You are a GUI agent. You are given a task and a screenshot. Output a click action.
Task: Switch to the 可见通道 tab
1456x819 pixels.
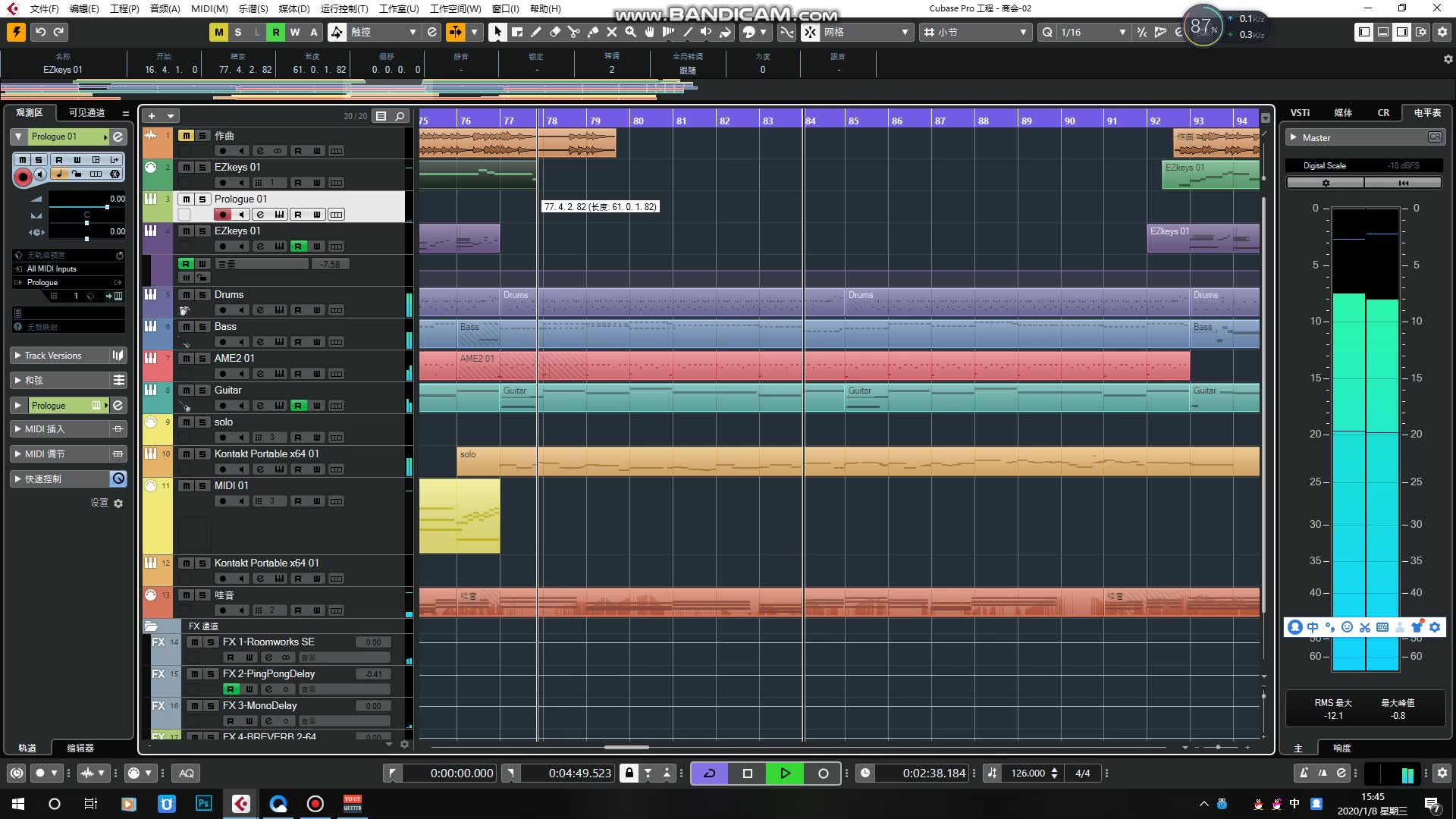click(x=86, y=112)
